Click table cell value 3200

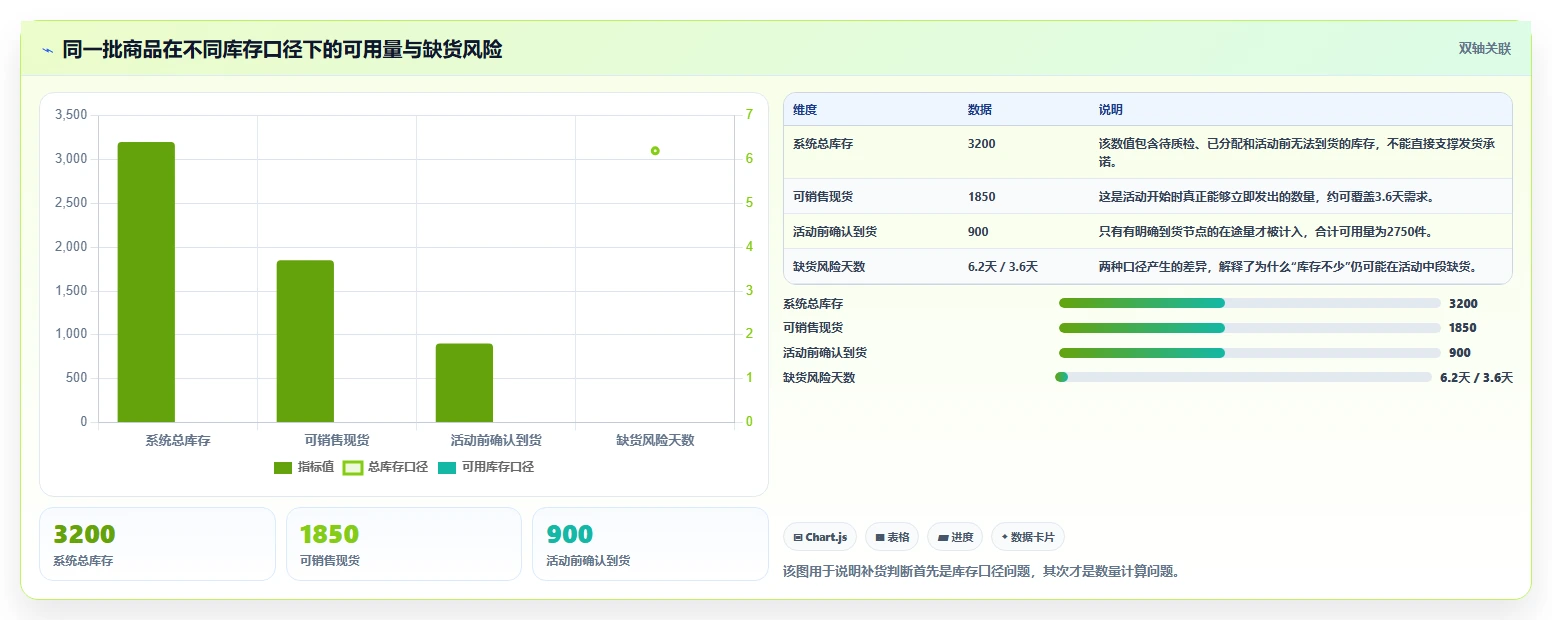tap(982, 144)
